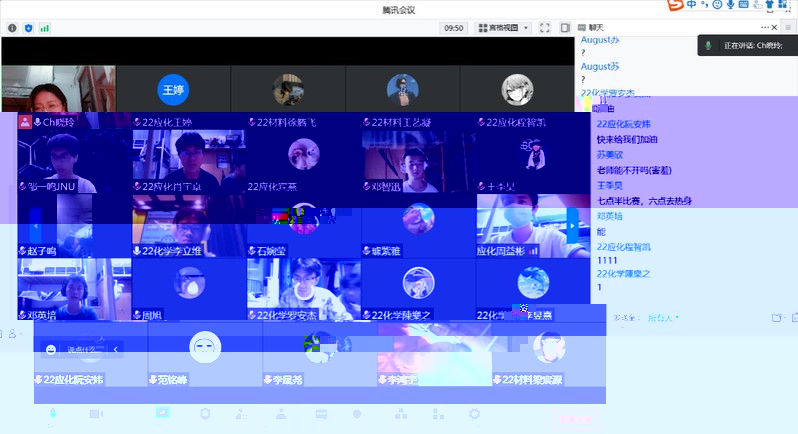Expand the 所有人 recipient dropdown
The width and height of the screenshot is (798, 434).
661,318
